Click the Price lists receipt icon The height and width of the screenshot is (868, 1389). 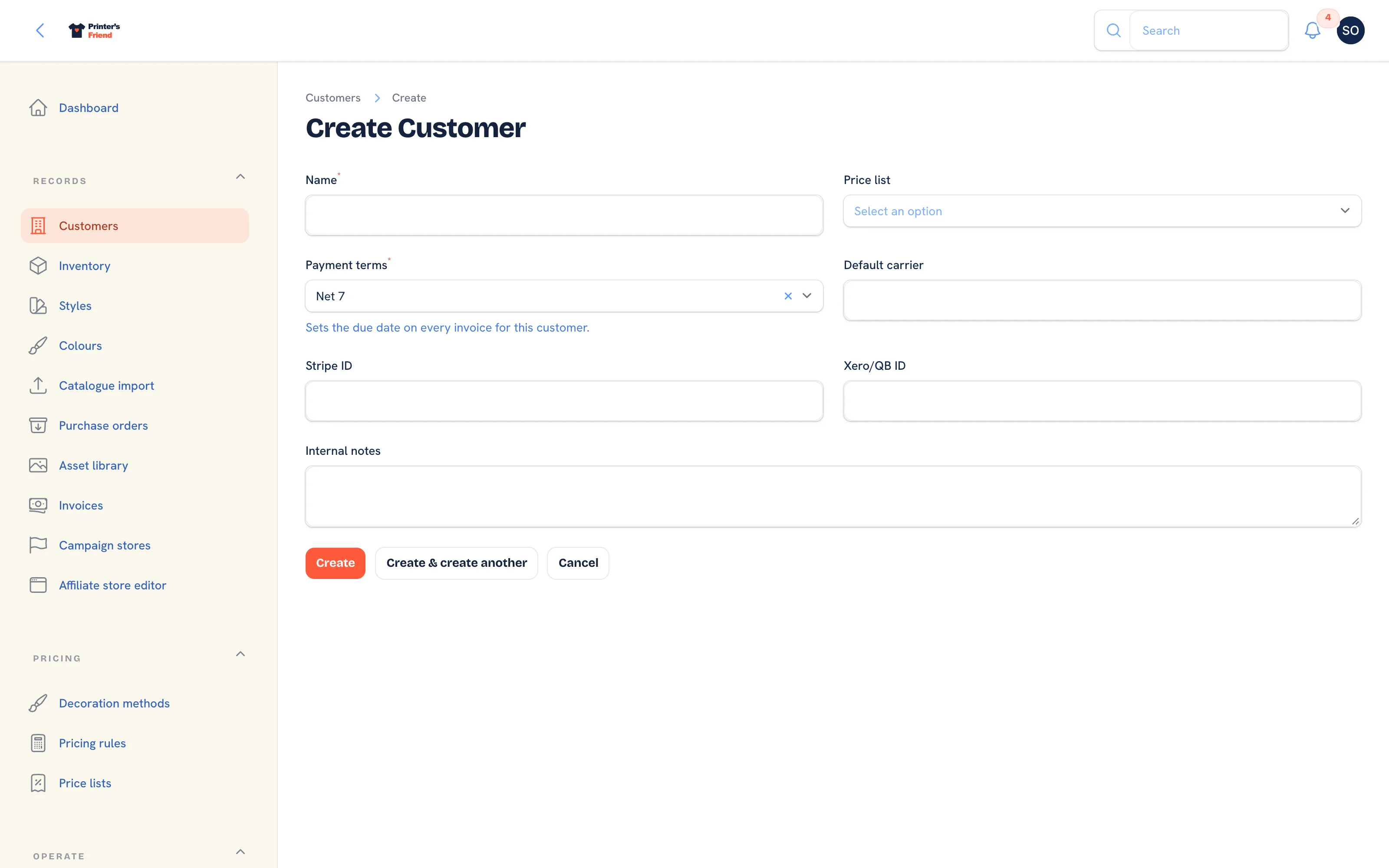pyautogui.click(x=38, y=783)
